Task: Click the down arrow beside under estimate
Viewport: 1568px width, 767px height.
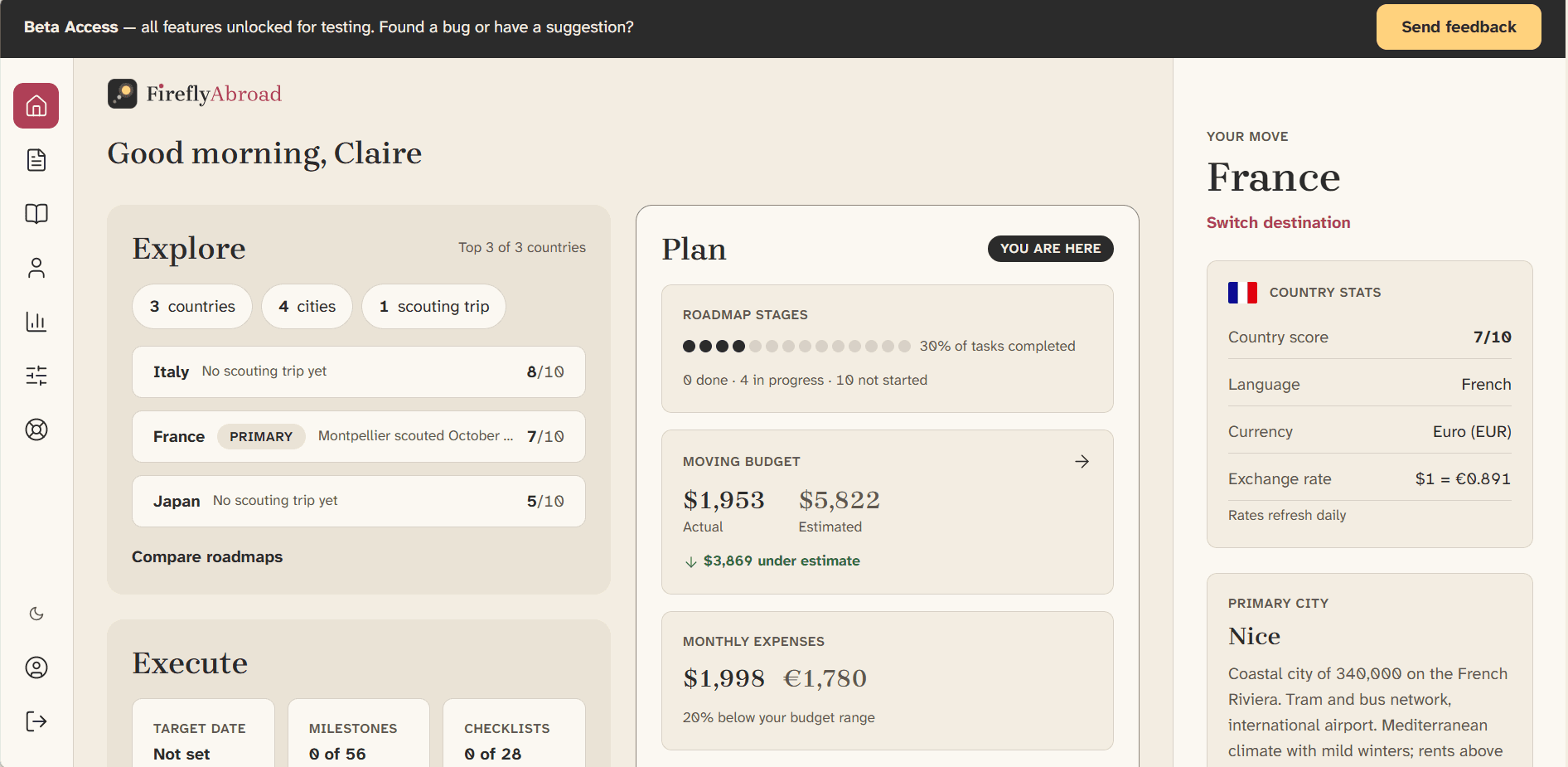Action: tap(691, 561)
